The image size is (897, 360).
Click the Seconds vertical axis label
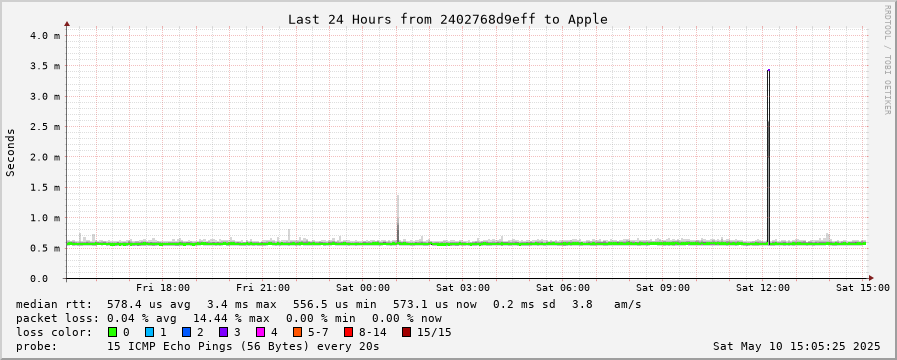click(10, 152)
